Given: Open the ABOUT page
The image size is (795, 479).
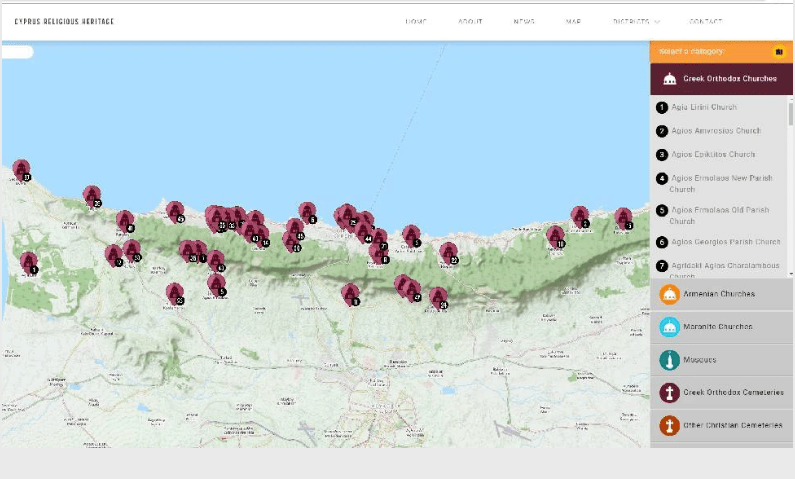Looking at the screenshot, I should 470,22.
